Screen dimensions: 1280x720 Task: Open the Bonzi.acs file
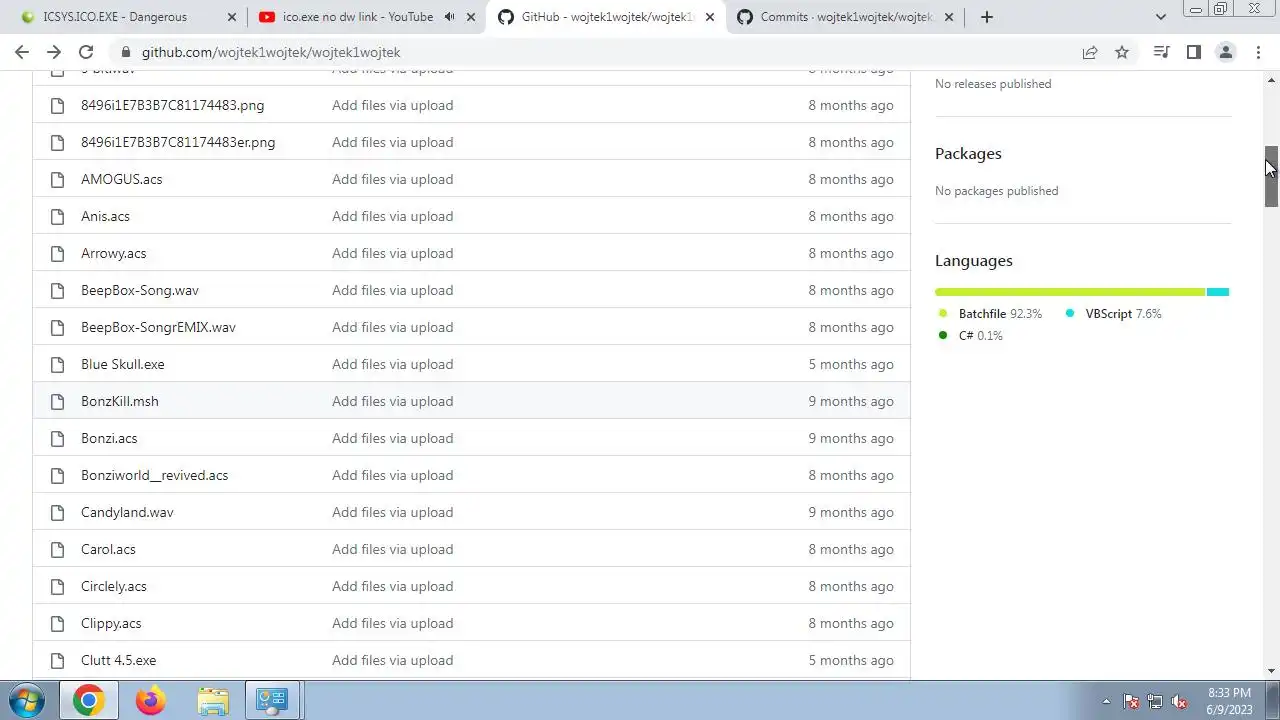pyautogui.click(x=109, y=438)
